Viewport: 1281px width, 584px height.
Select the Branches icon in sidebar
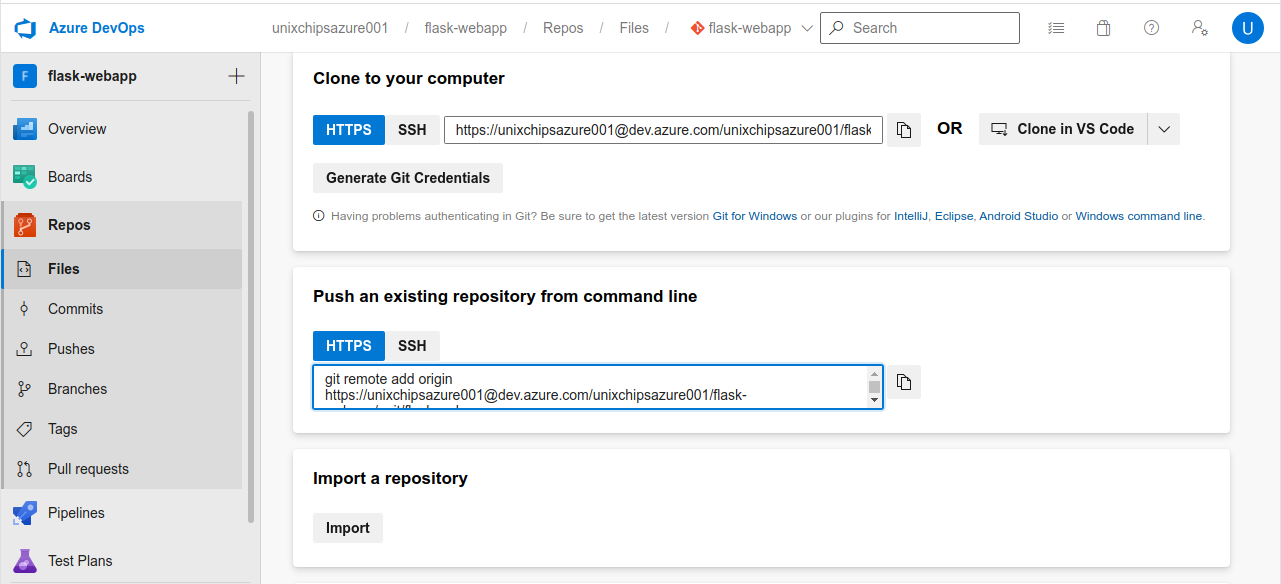25,389
